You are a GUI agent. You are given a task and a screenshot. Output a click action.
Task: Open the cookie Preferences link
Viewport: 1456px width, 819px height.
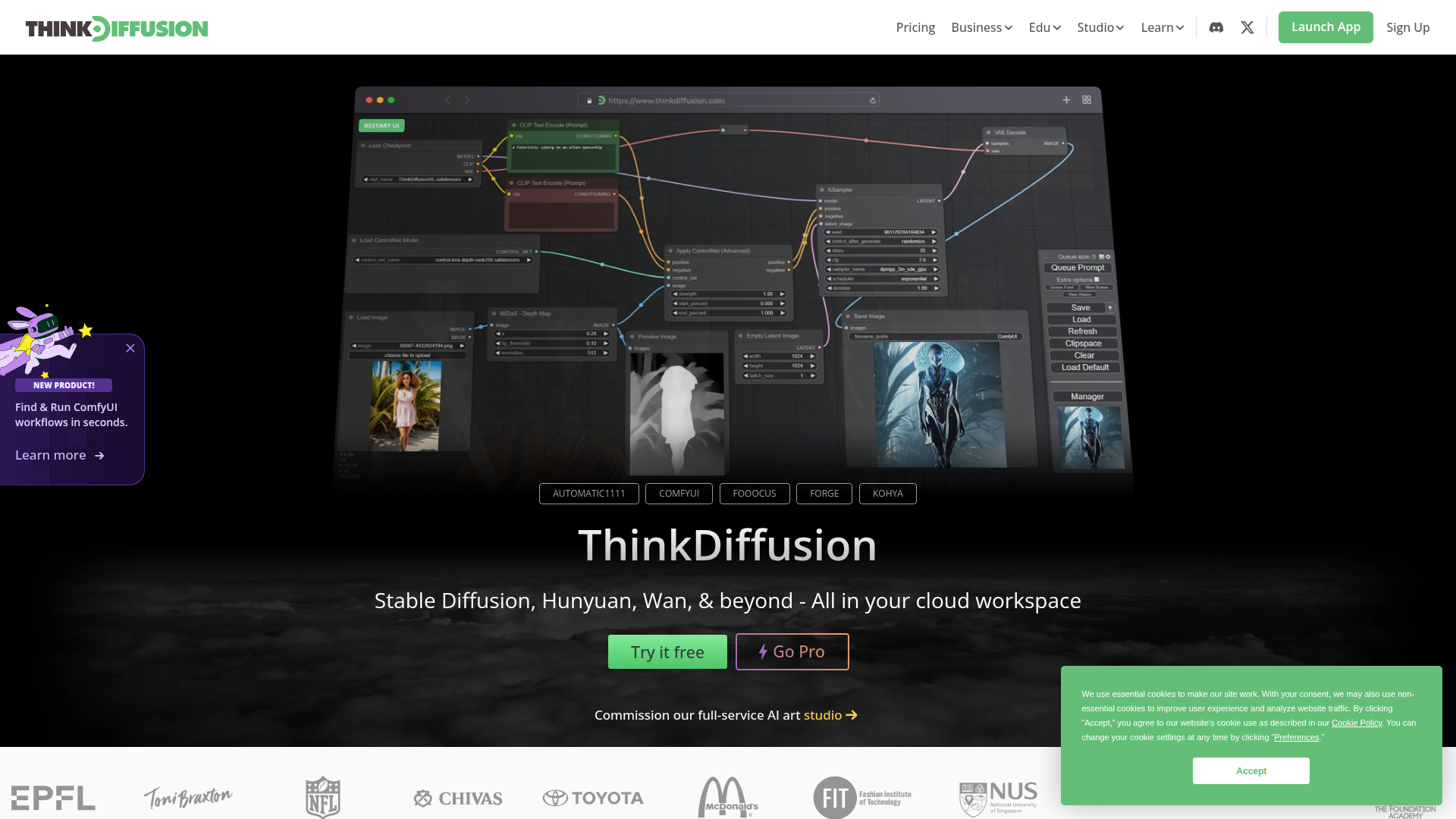tap(1297, 737)
